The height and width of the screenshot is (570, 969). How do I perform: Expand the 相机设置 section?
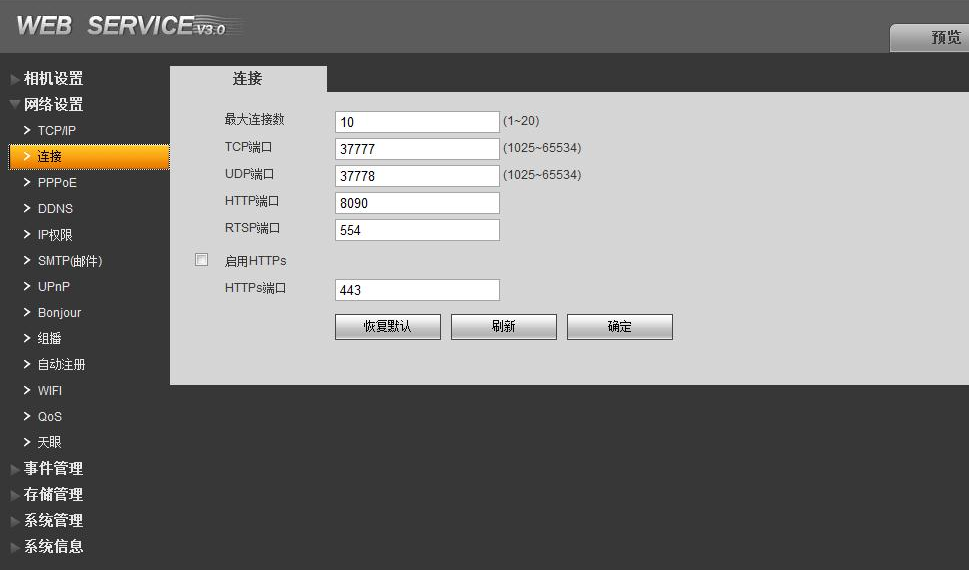tap(53, 79)
